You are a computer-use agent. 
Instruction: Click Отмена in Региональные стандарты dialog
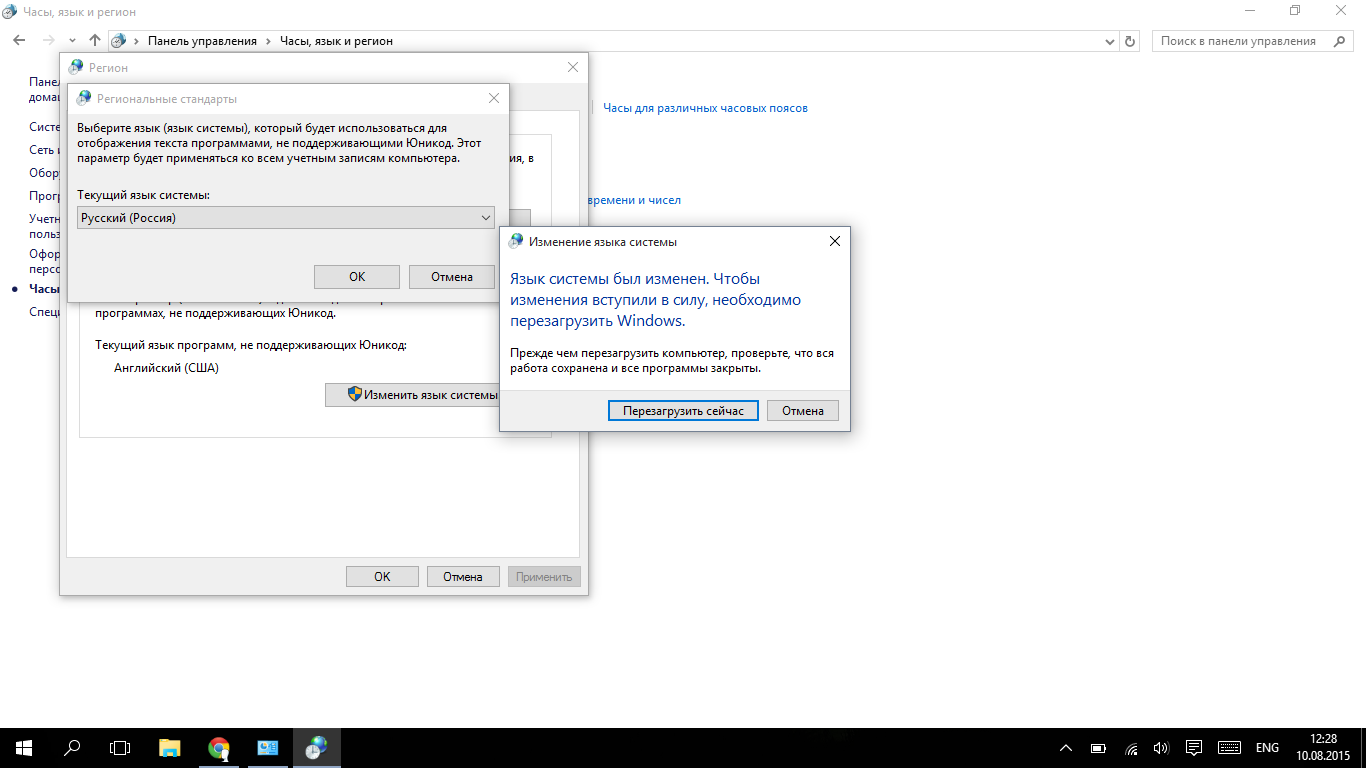pos(452,277)
